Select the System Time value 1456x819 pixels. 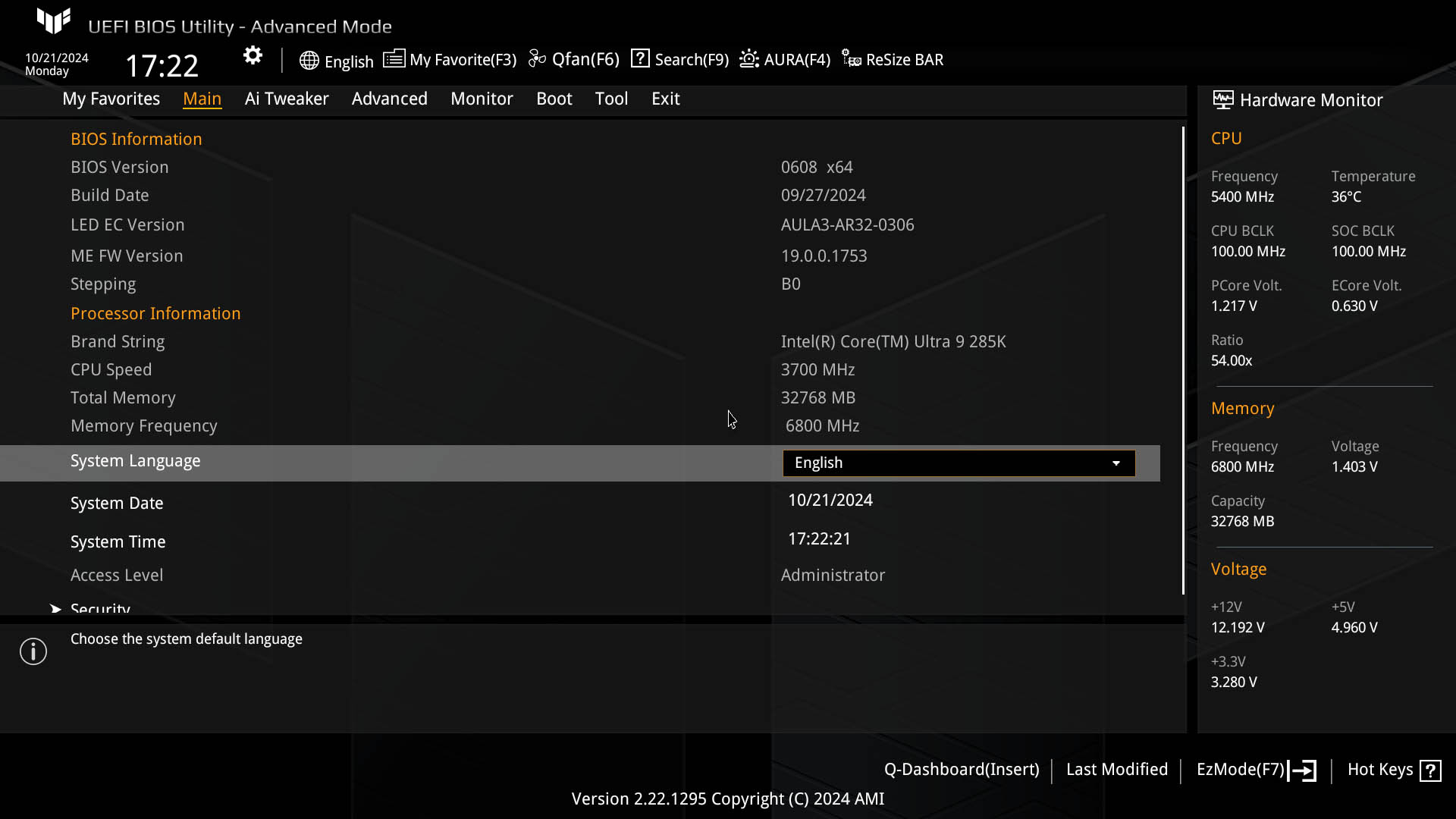tap(819, 539)
